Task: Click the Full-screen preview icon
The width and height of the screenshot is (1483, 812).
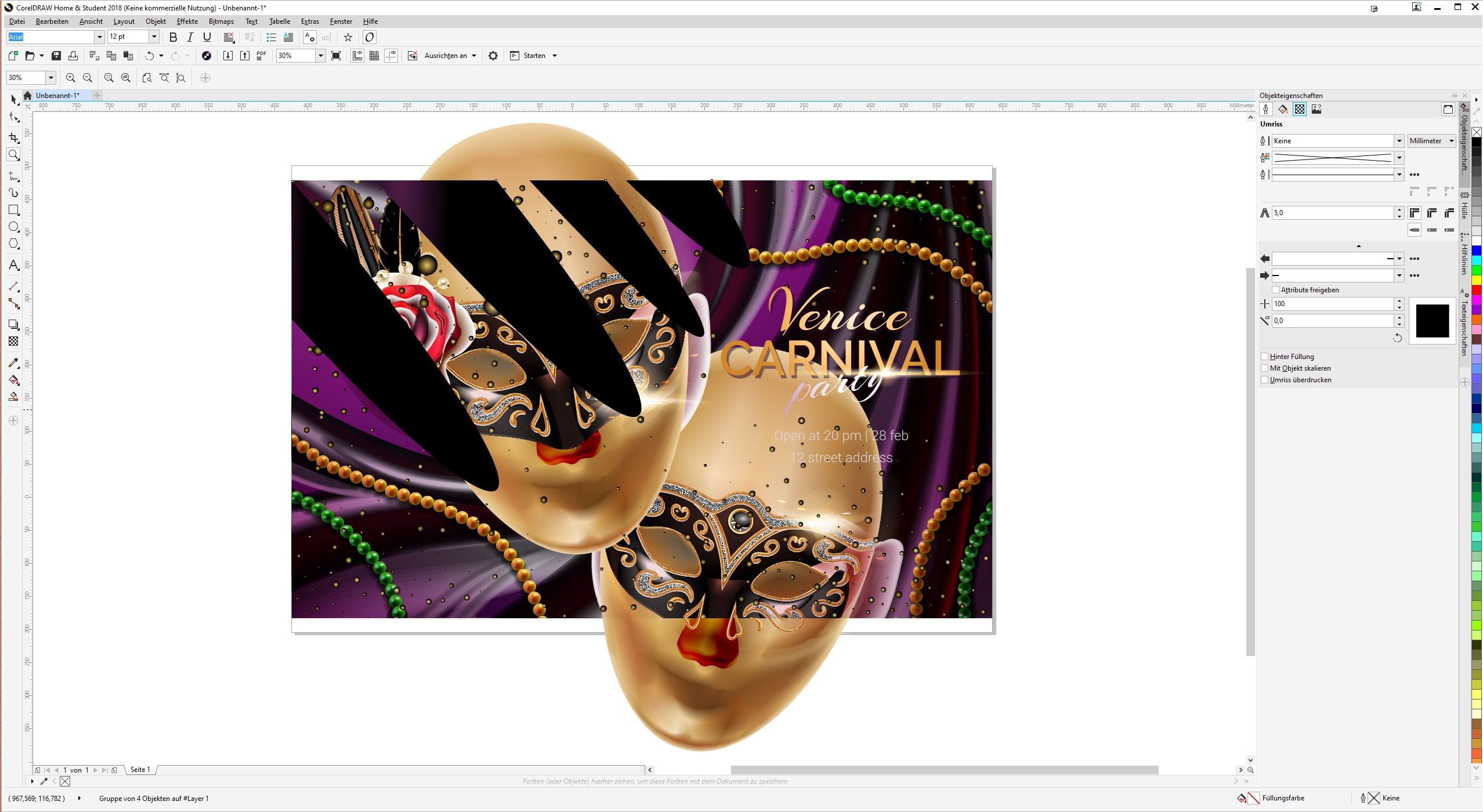Action: pyautogui.click(x=336, y=56)
